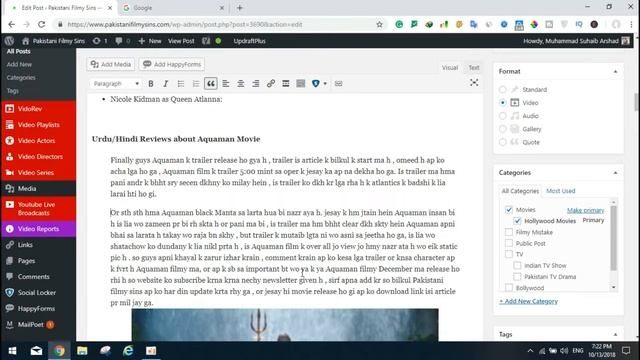
Task: Click the Add HappyForms button
Action: point(172,64)
